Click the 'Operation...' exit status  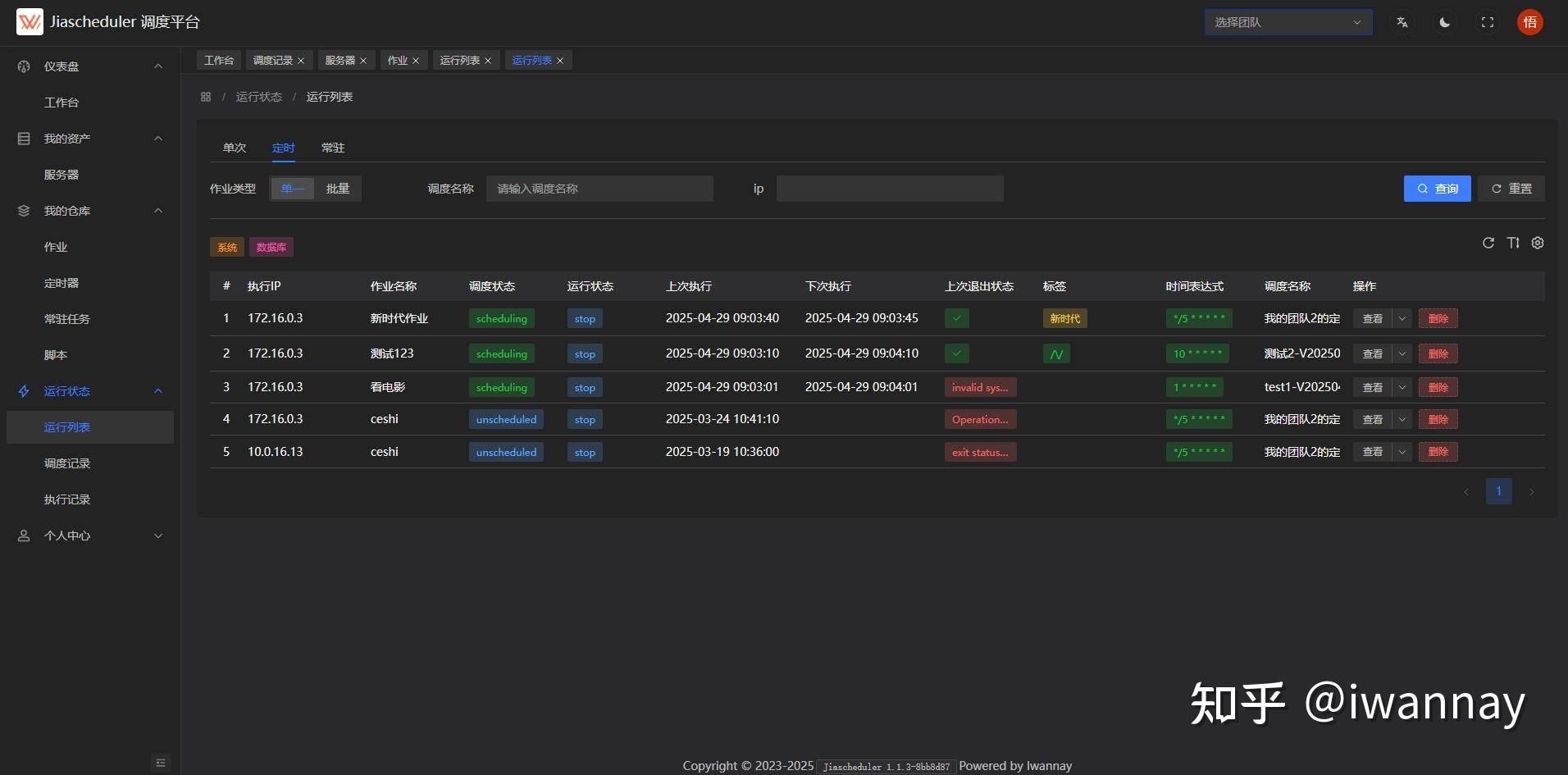pyautogui.click(x=980, y=419)
